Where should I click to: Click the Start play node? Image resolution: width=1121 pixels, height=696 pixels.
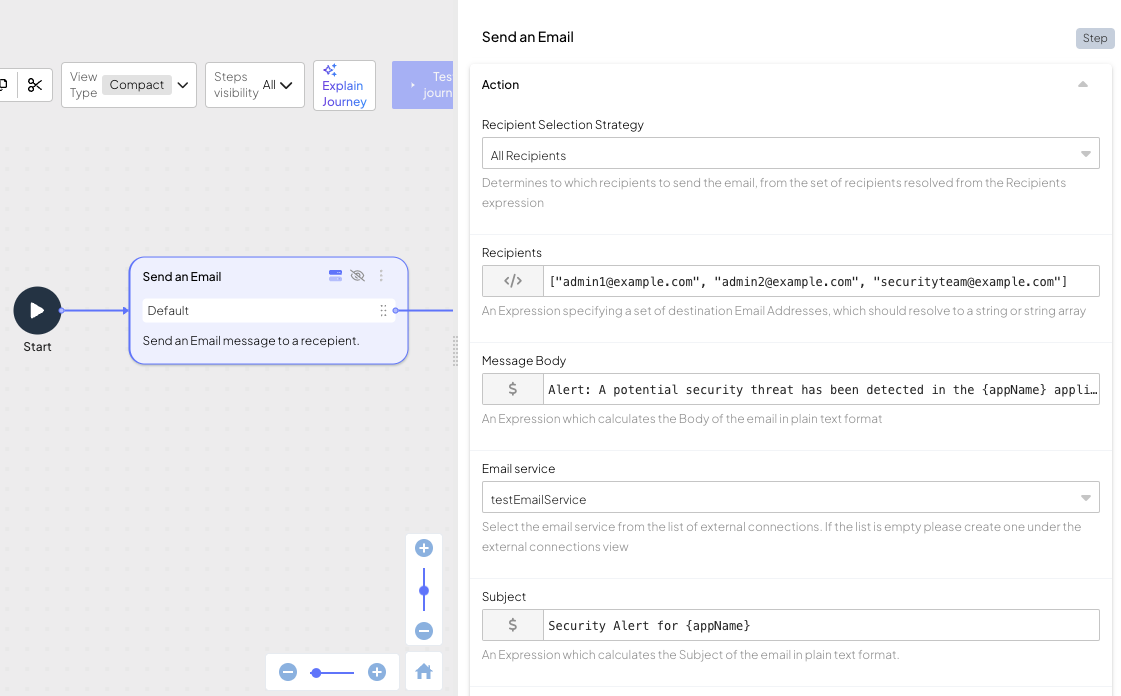(37, 310)
